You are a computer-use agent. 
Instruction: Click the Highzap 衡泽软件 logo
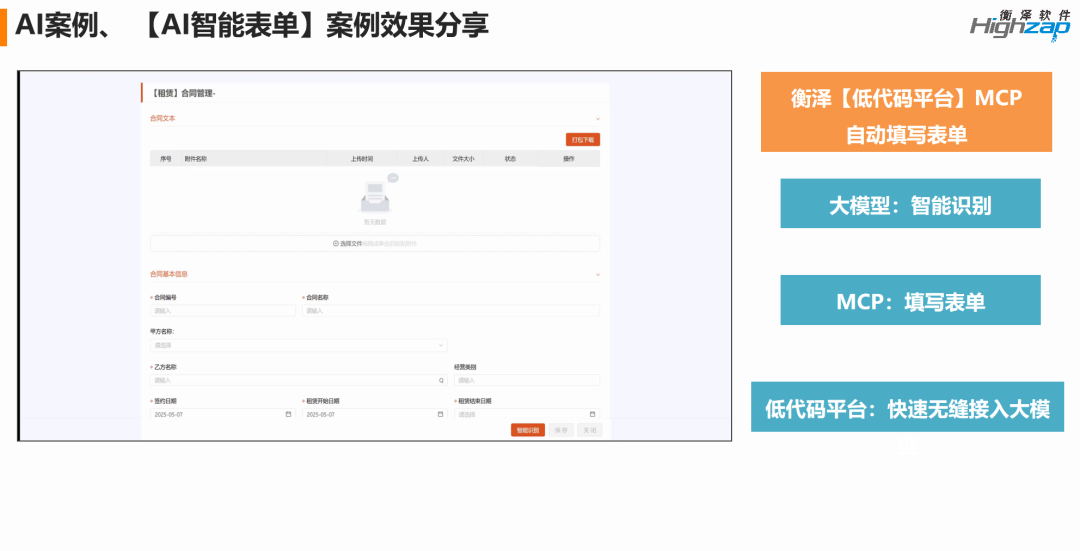1021,25
